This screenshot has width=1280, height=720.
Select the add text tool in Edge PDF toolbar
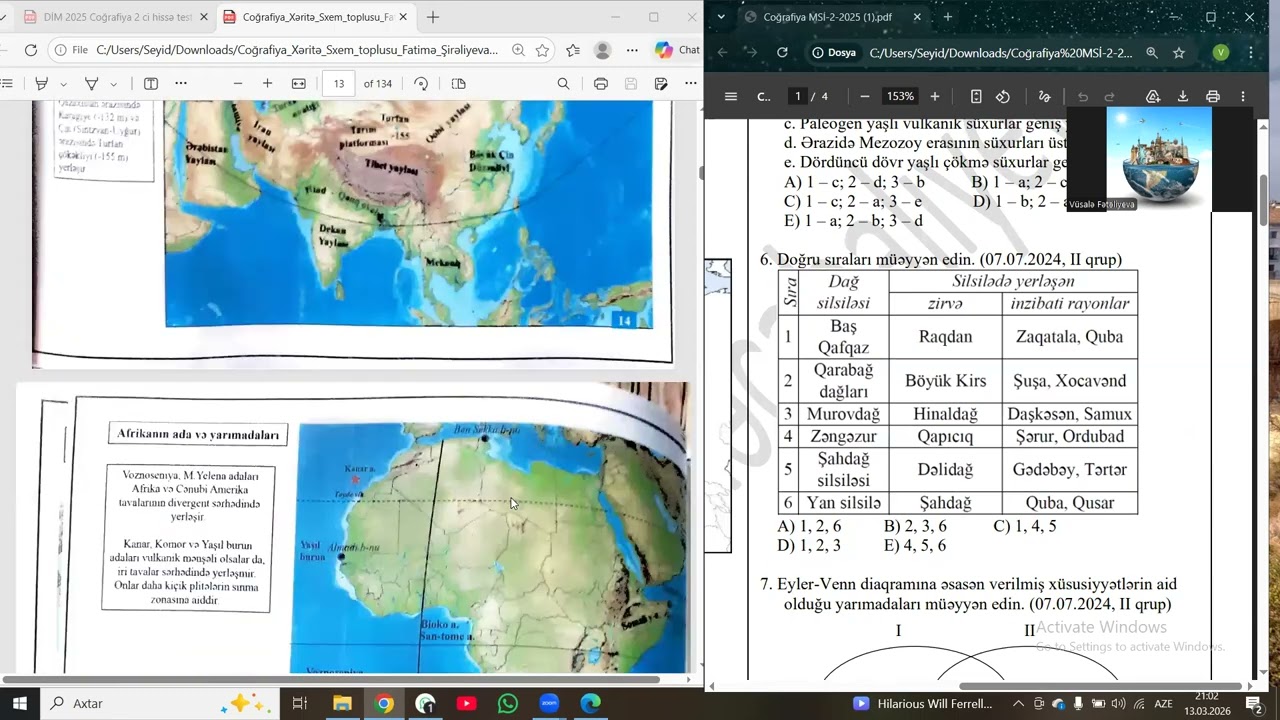pyautogui.click(x=151, y=84)
